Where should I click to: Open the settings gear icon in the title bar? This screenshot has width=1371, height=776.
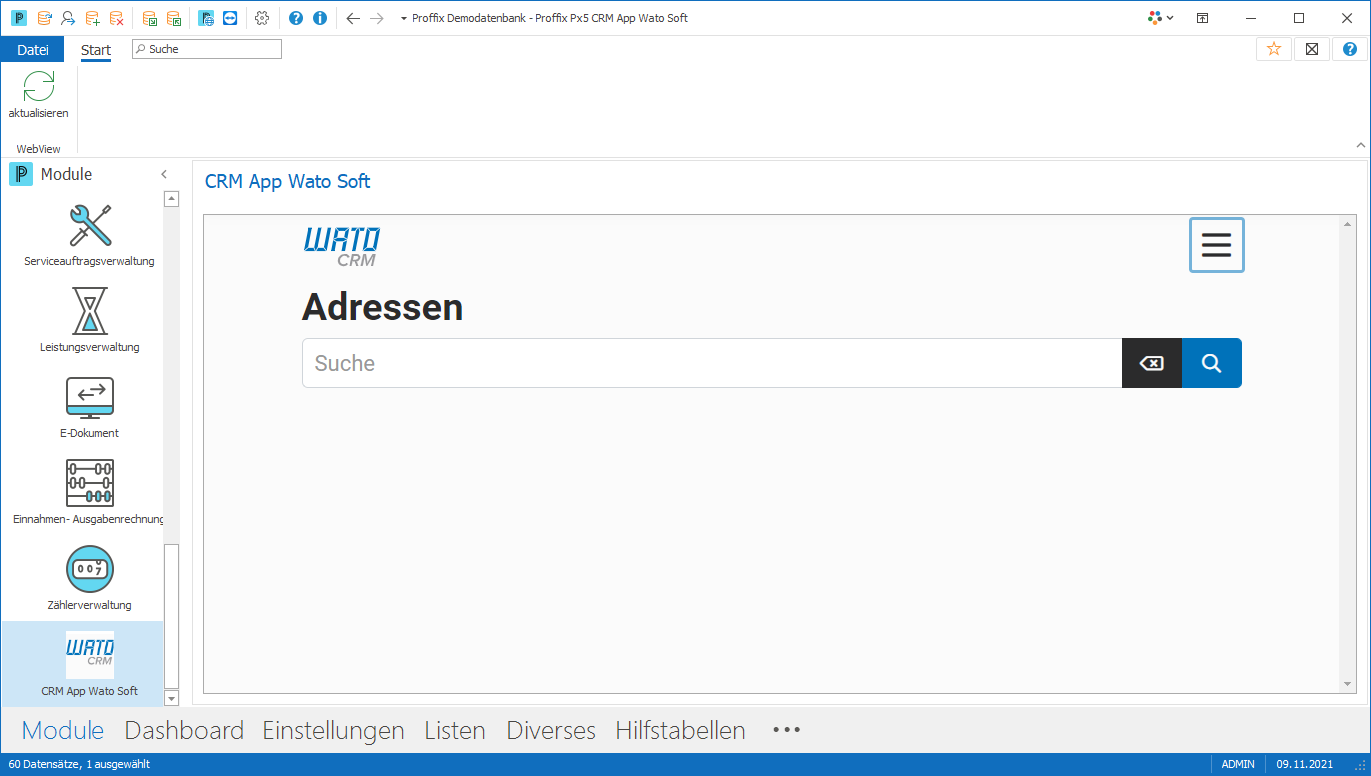pyautogui.click(x=263, y=18)
